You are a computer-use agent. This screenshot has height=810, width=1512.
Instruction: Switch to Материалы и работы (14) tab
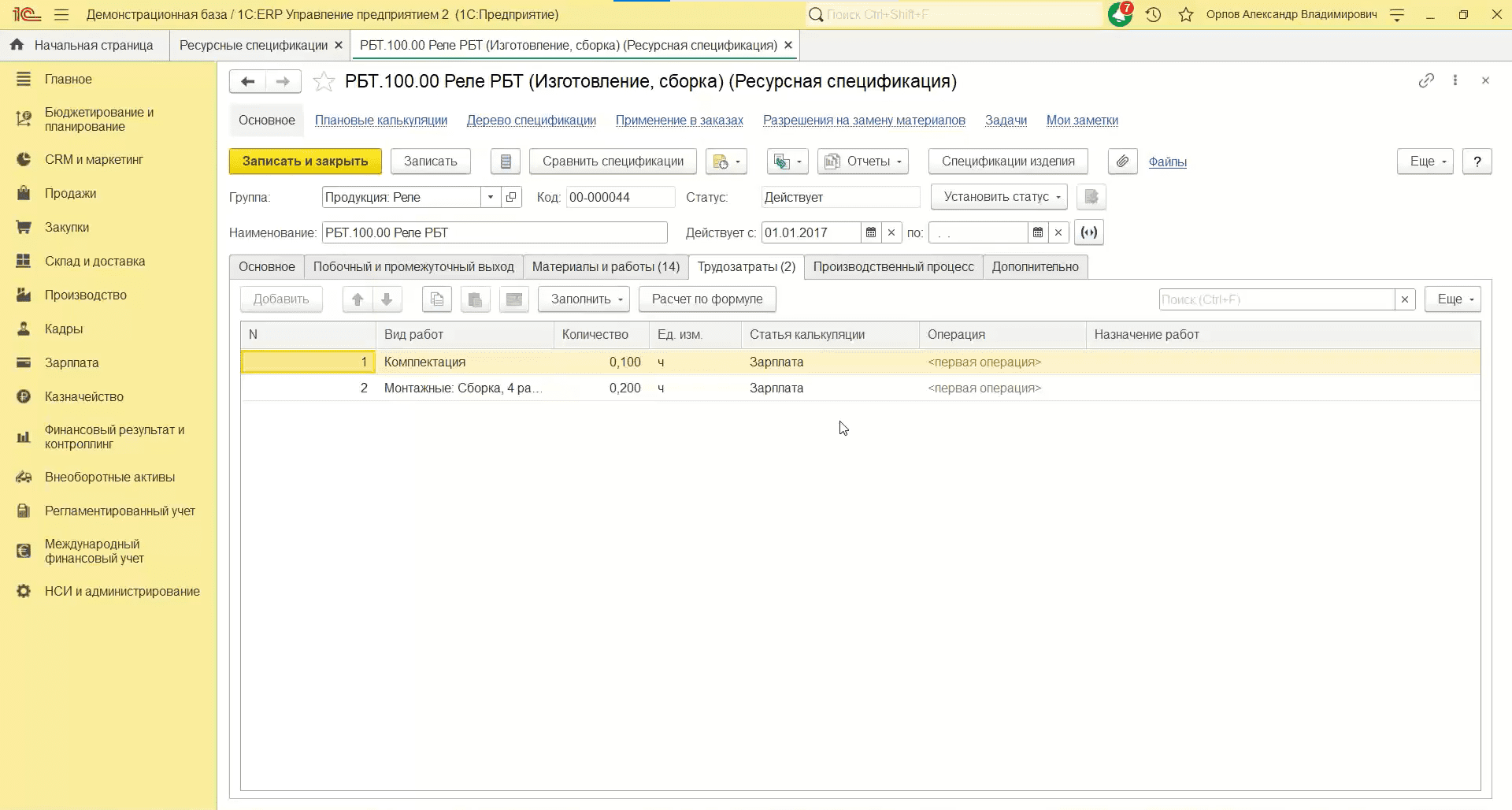click(x=606, y=267)
